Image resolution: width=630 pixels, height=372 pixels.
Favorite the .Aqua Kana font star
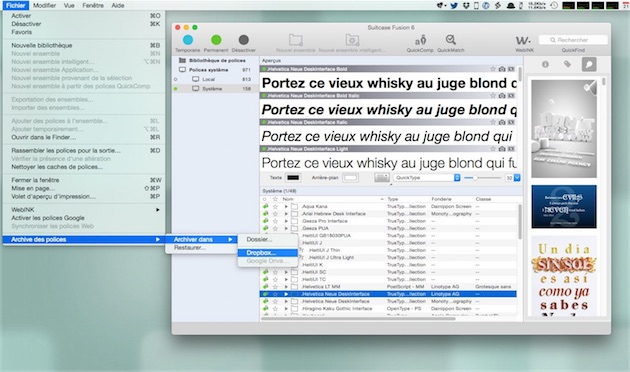tap(275, 206)
